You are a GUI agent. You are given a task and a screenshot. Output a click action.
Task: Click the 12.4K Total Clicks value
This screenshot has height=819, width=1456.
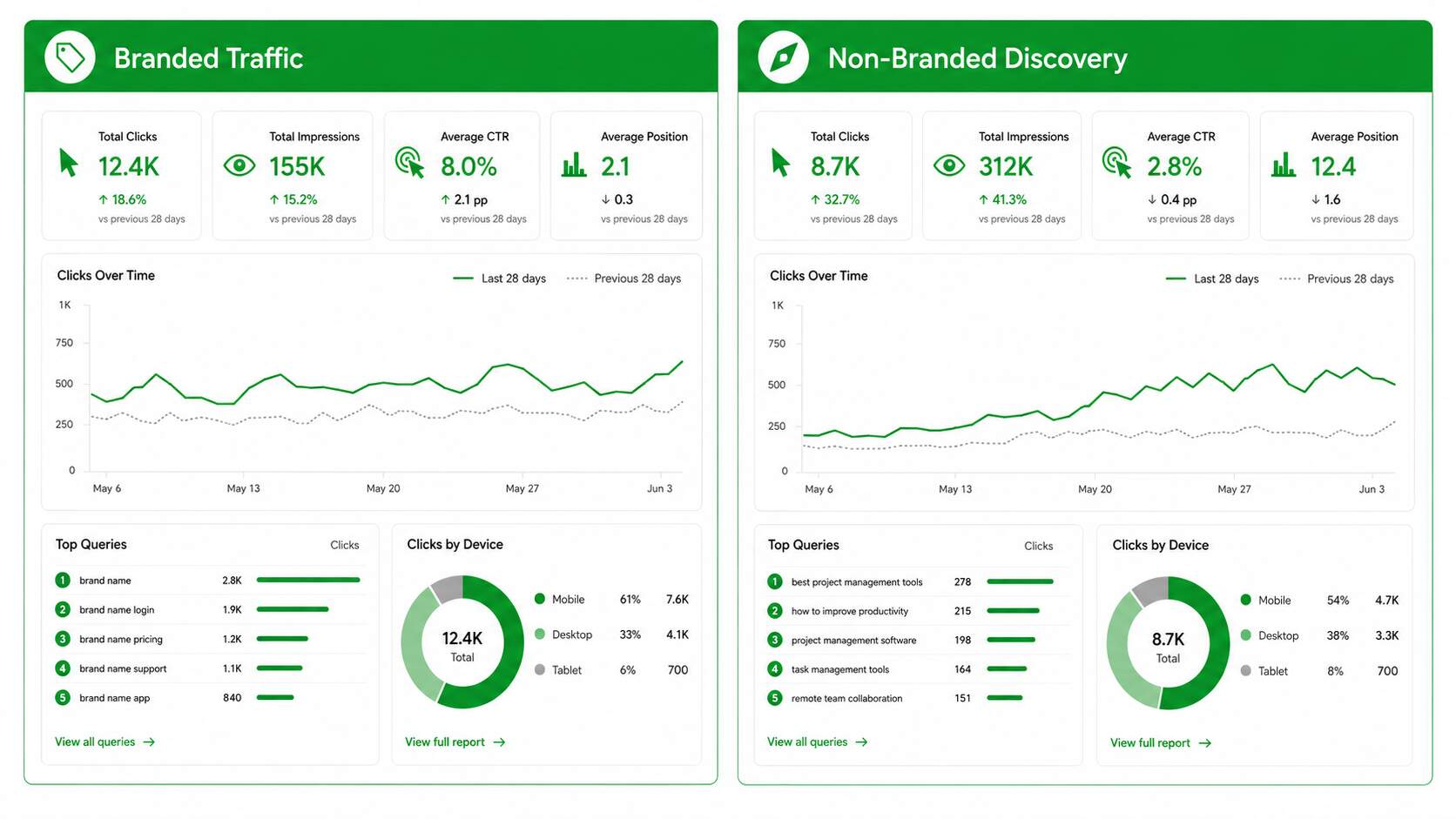coord(129,166)
